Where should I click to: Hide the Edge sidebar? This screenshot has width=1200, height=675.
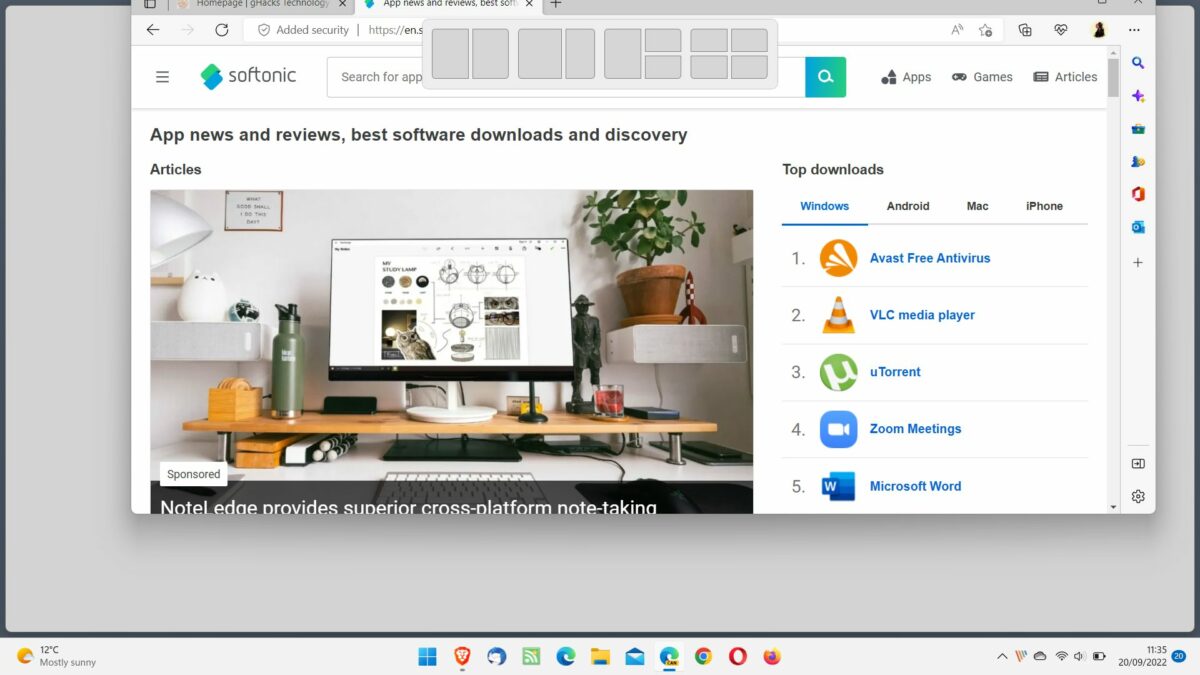(1138, 462)
